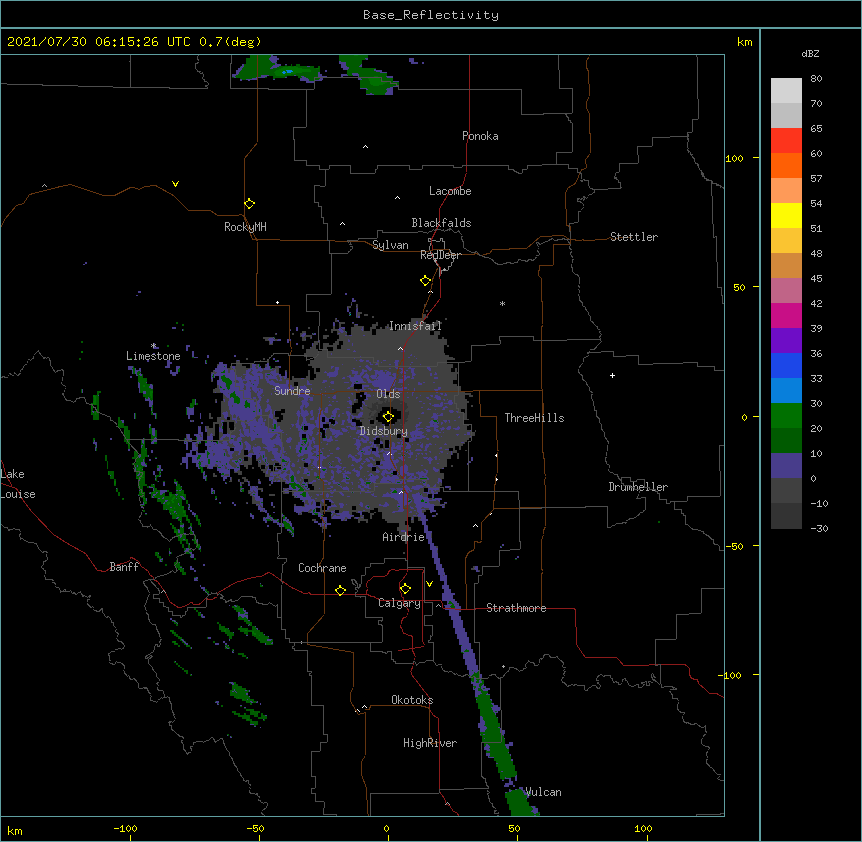Click the RockyMH label
The width and height of the screenshot is (862, 842).
coord(245,227)
